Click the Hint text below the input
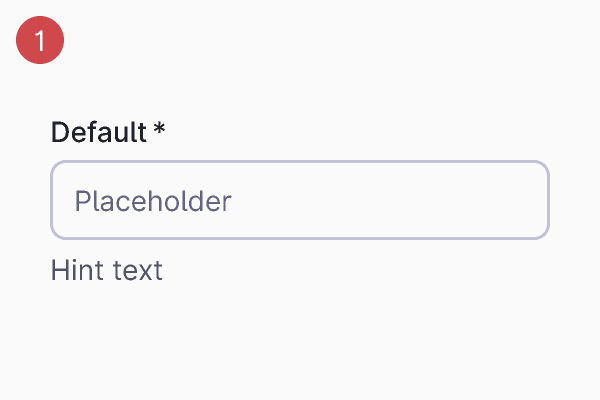The height and width of the screenshot is (400, 600). point(106,270)
